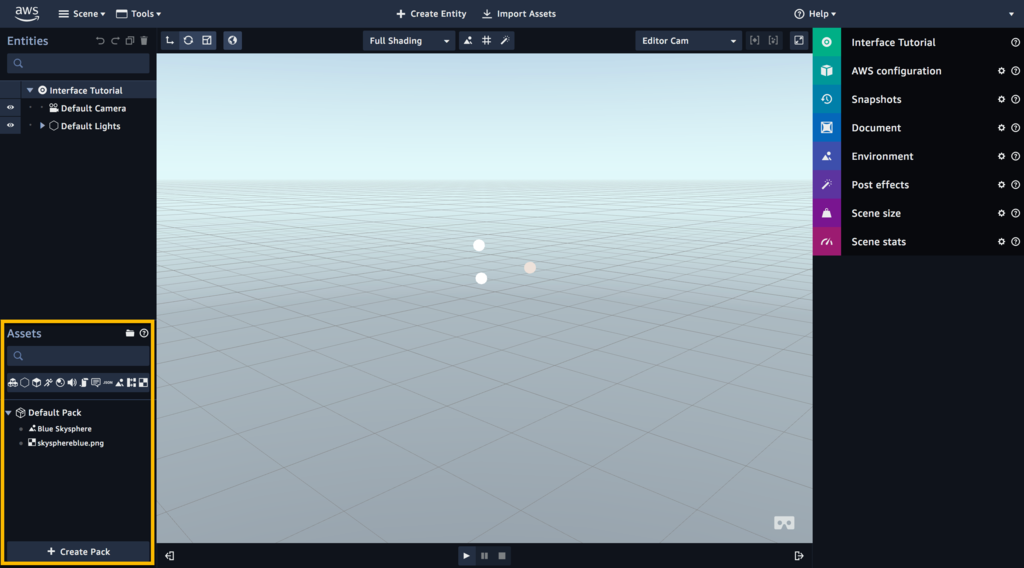1024x568 pixels.
Task: Open the Editor Cam dropdown
Action: tap(689, 40)
